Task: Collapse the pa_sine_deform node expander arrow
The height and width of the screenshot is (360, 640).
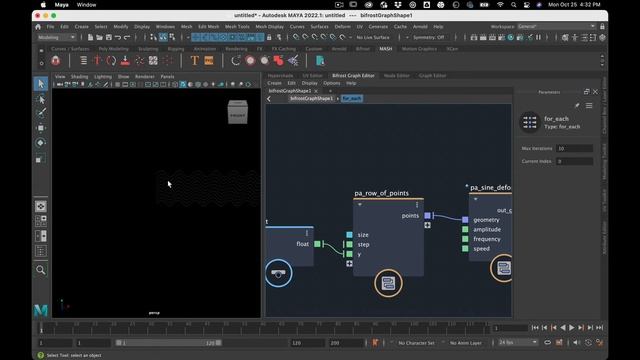Action: coord(476,199)
